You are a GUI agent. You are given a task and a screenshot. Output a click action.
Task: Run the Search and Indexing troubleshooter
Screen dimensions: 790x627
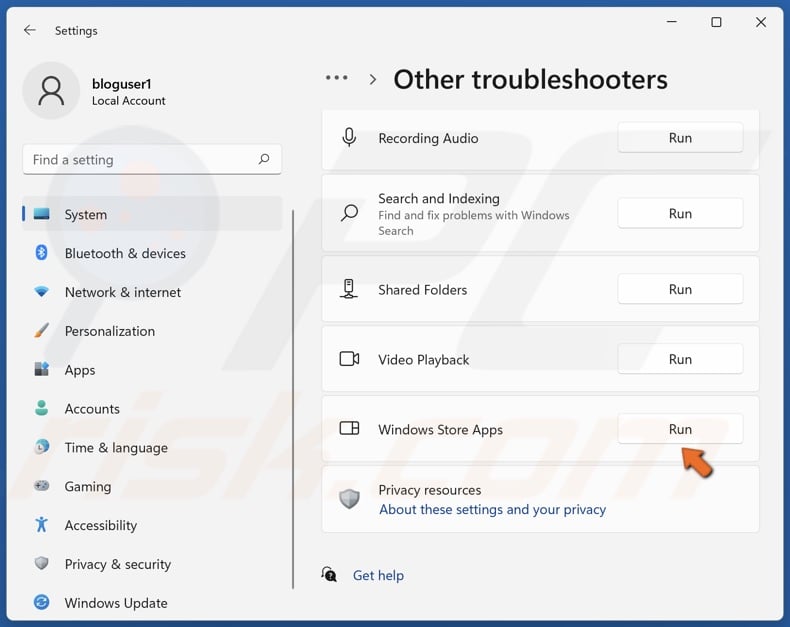(x=680, y=213)
